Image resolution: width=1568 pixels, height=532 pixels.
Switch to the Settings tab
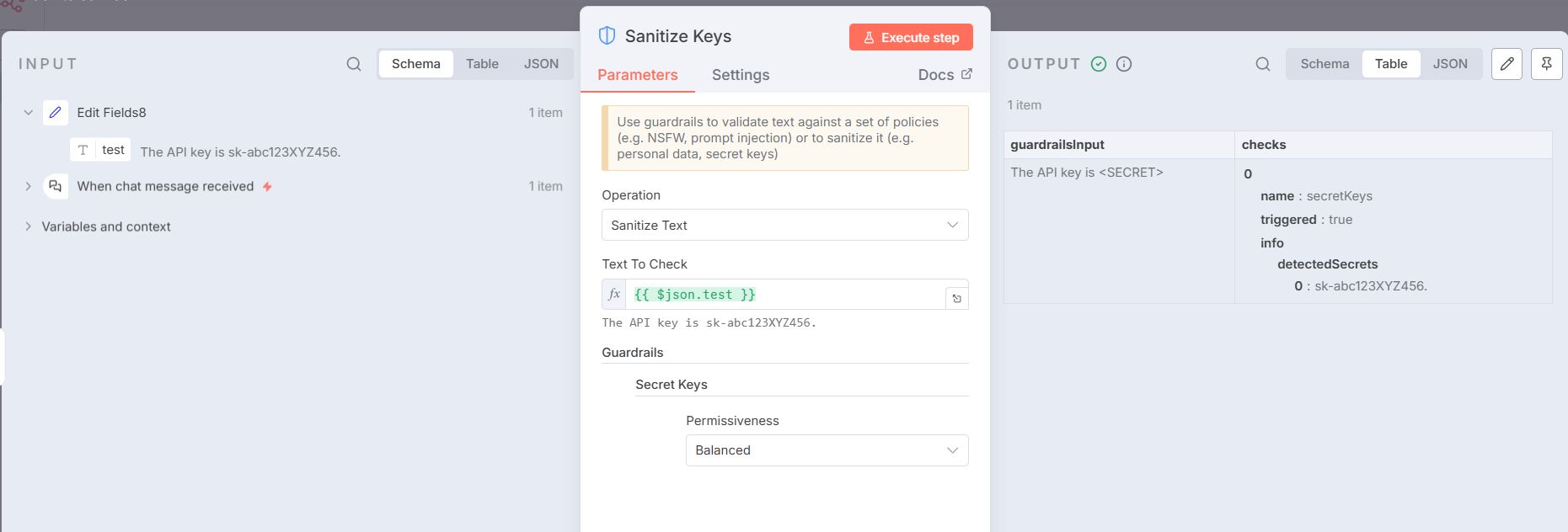coord(740,75)
